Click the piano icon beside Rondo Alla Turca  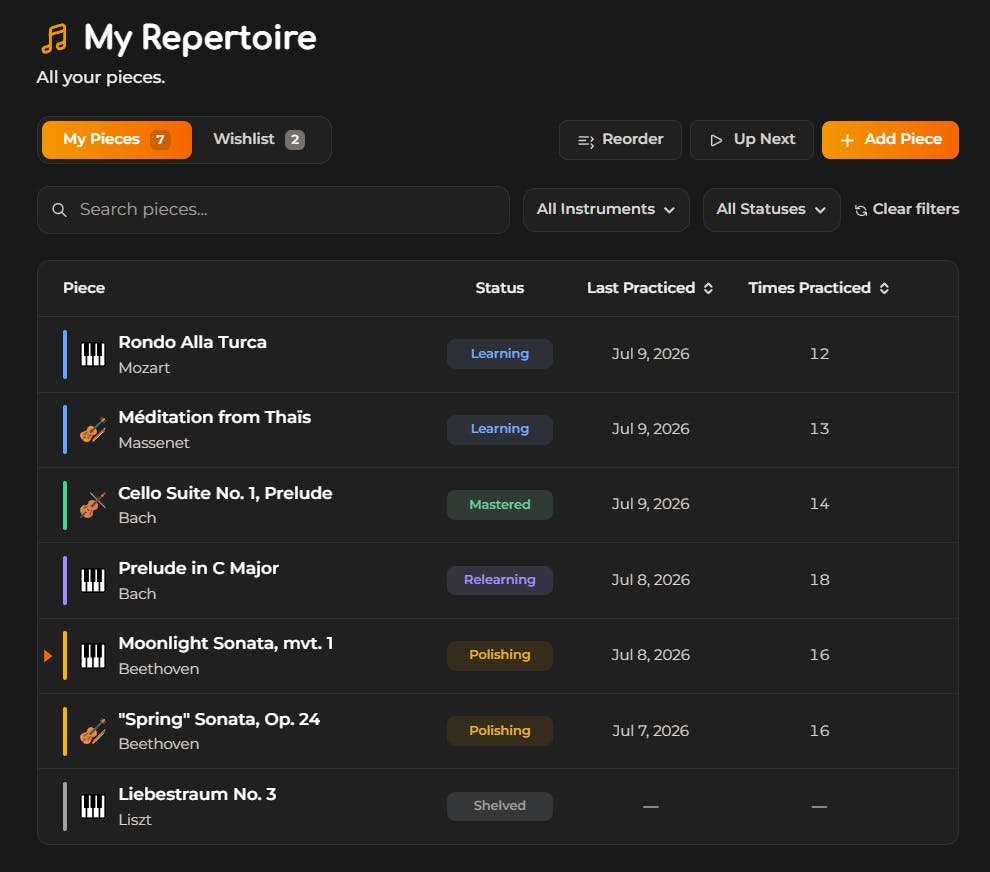point(93,354)
